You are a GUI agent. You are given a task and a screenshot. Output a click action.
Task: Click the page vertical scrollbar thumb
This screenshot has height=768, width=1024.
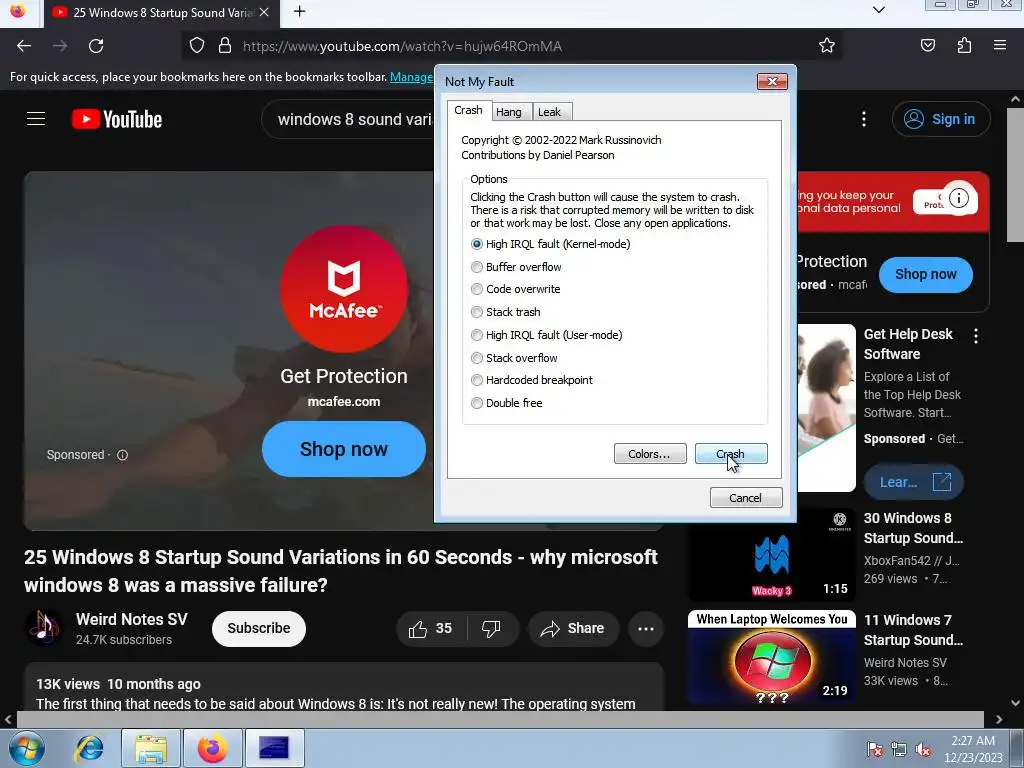[x=1015, y=174]
